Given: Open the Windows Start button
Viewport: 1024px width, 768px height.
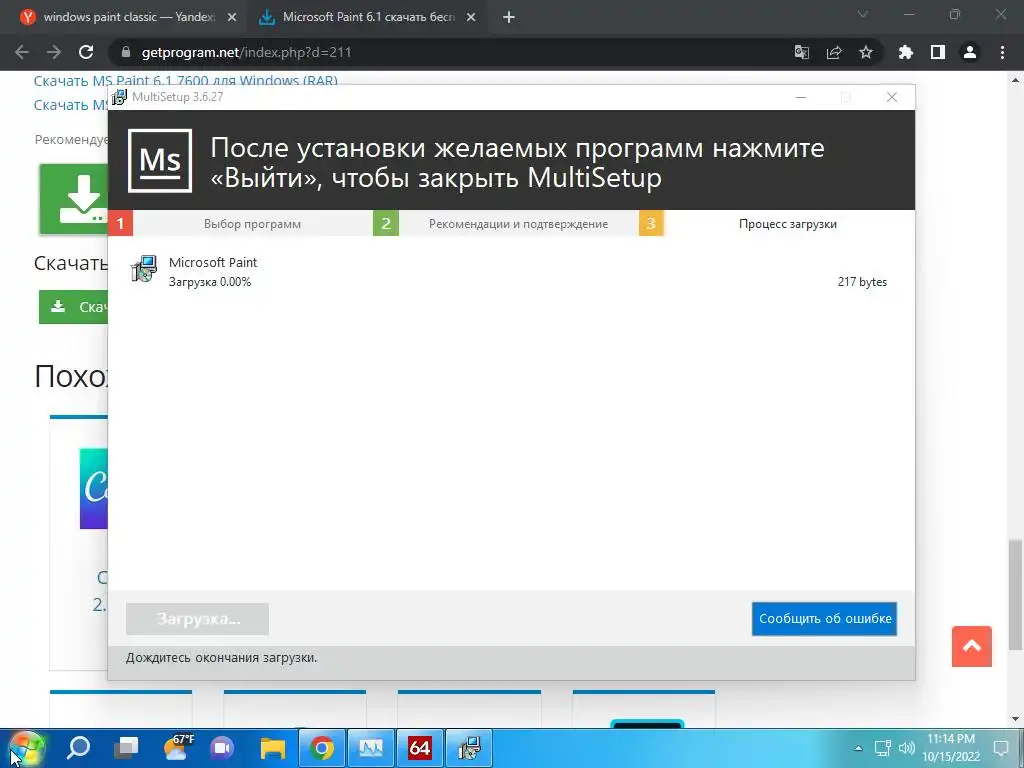Looking at the screenshot, I should tap(25, 748).
